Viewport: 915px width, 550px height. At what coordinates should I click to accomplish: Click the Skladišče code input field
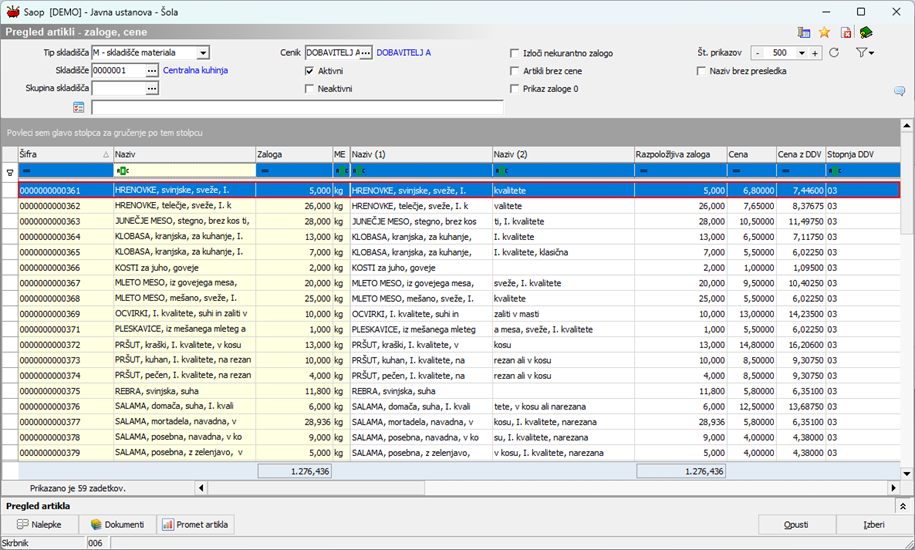[x=118, y=71]
